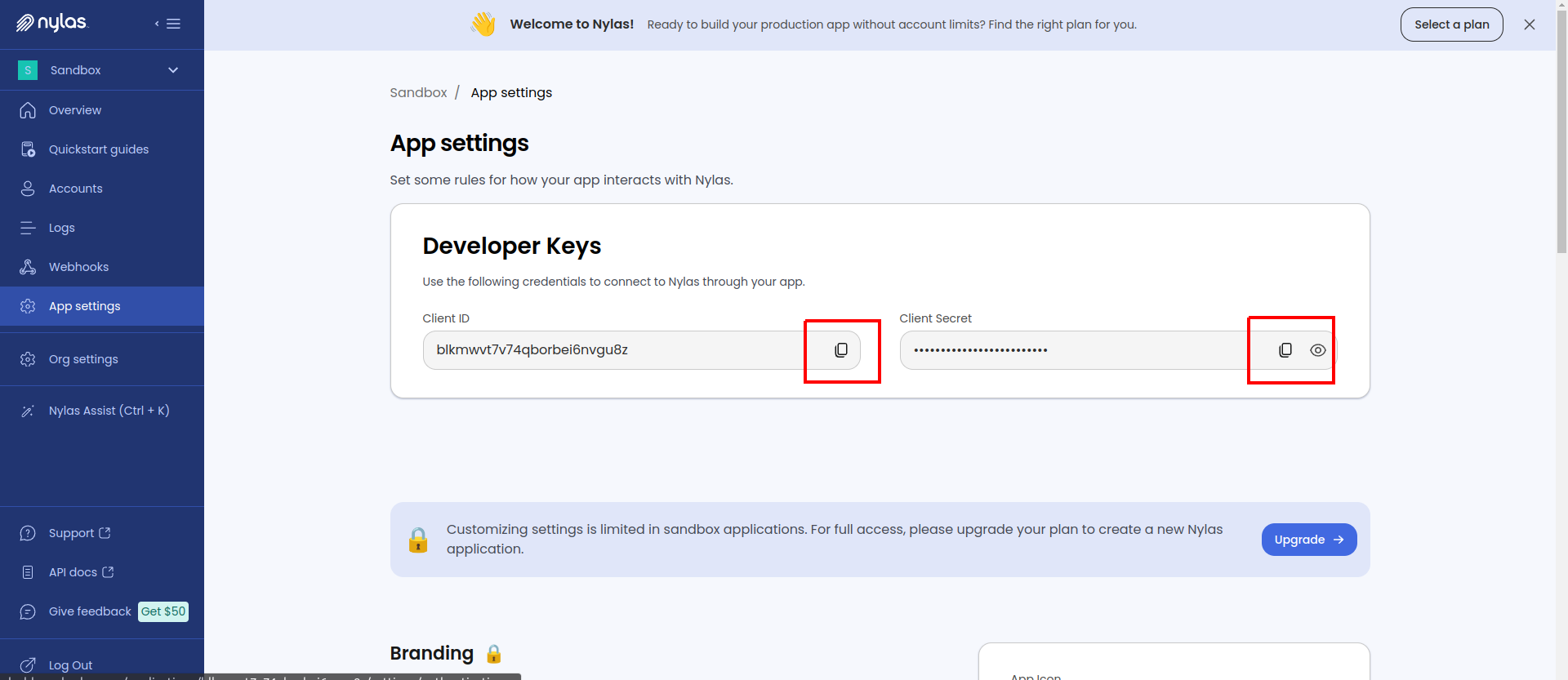The image size is (1568, 680).
Task: Click the API docs document icon
Action: [28, 572]
